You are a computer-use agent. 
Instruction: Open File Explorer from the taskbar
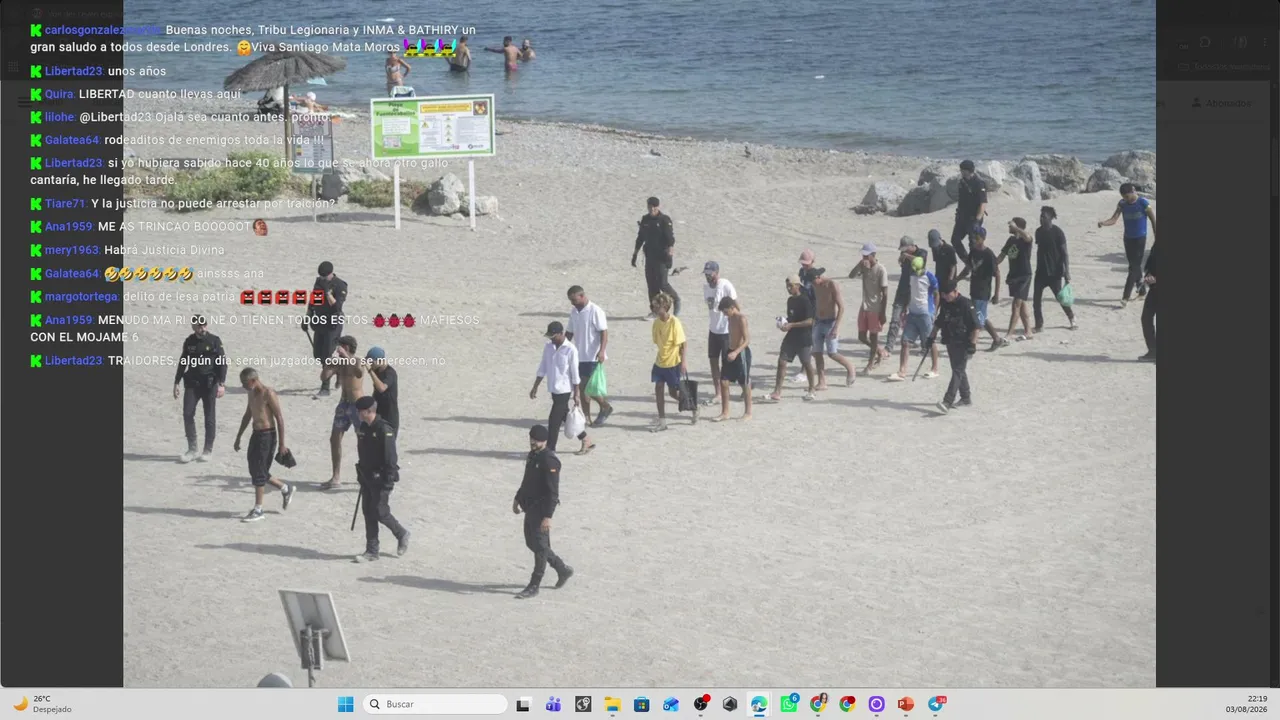[x=612, y=704]
